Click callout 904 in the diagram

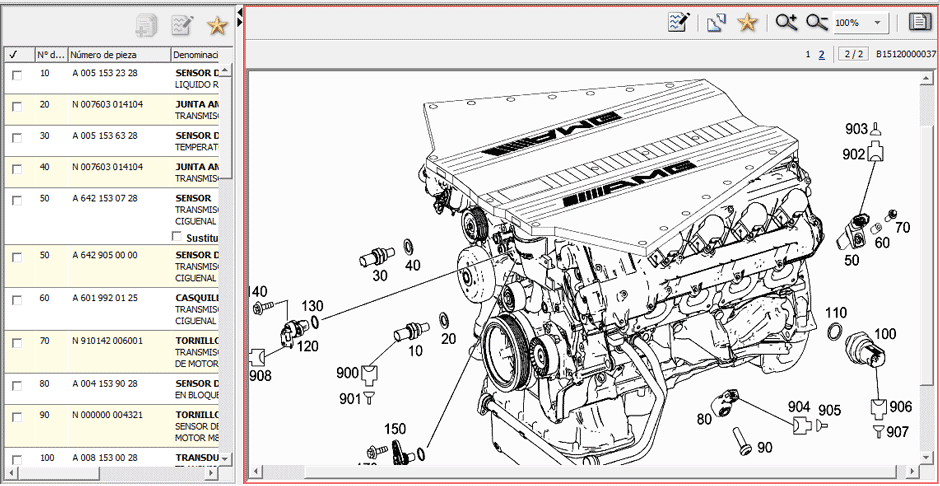pos(799,407)
